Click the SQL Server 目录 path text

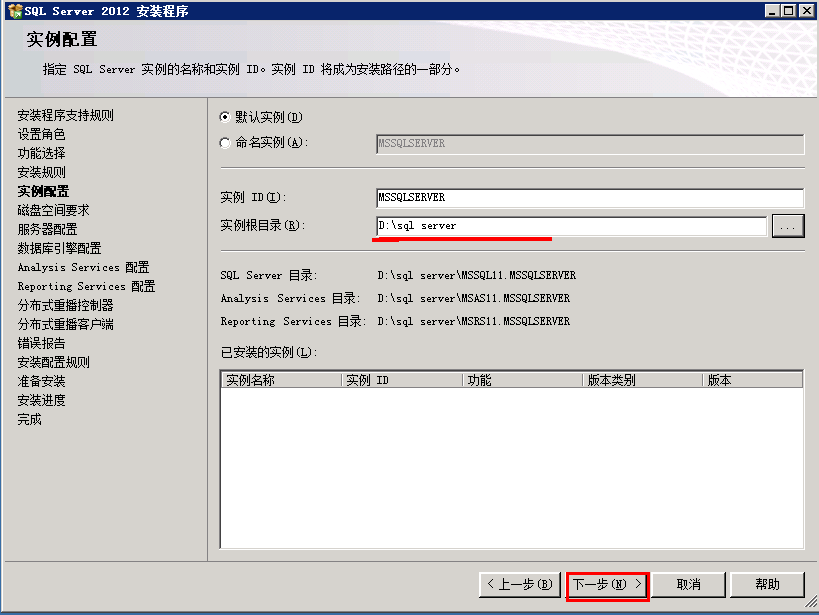tap(476, 275)
